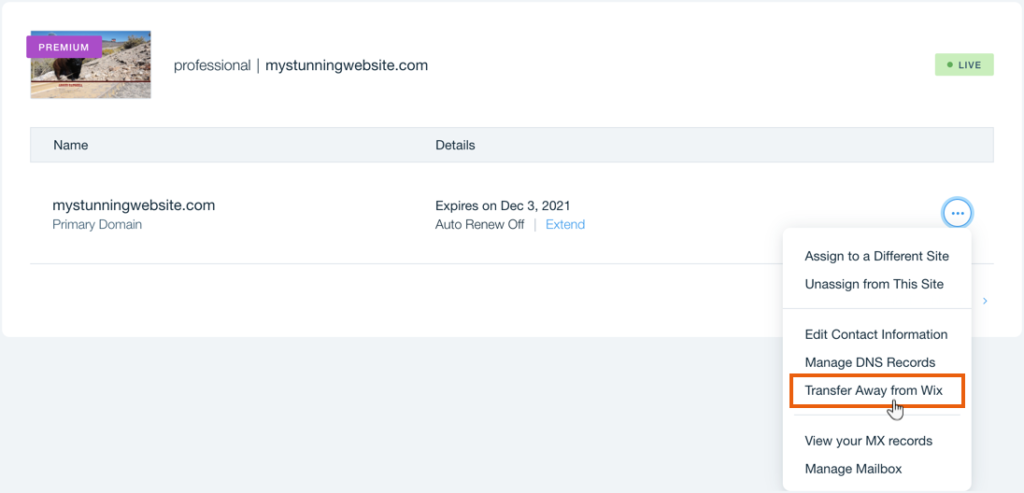
Task: Click the professional site name label
Action: point(212,66)
